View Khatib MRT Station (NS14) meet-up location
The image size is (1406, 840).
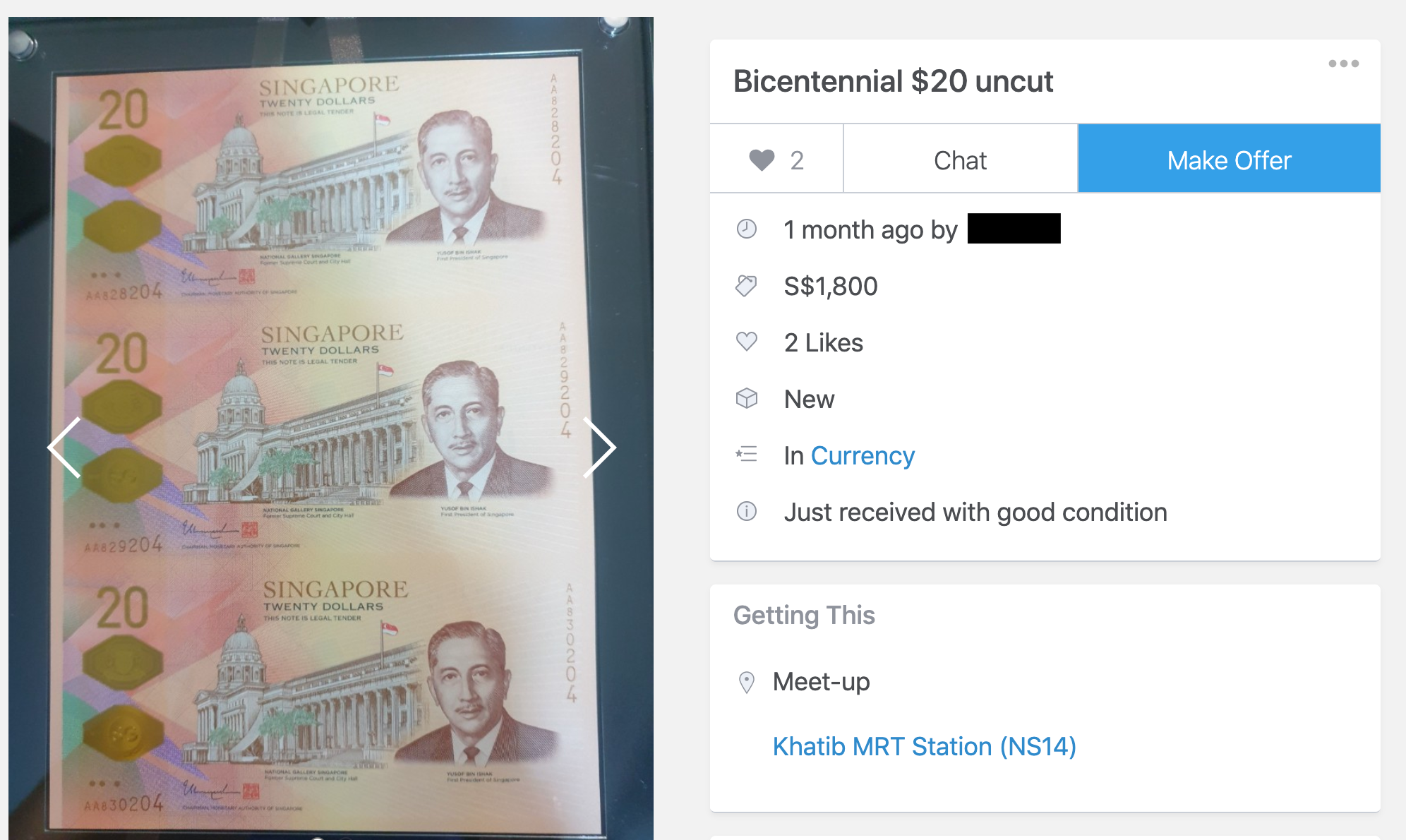click(x=923, y=746)
